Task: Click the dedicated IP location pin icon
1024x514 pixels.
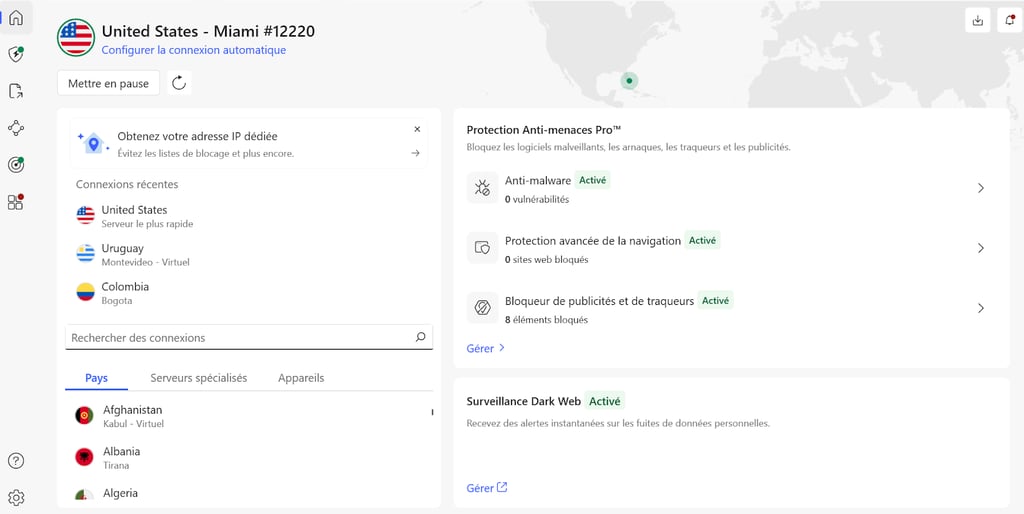Action: point(93,143)
